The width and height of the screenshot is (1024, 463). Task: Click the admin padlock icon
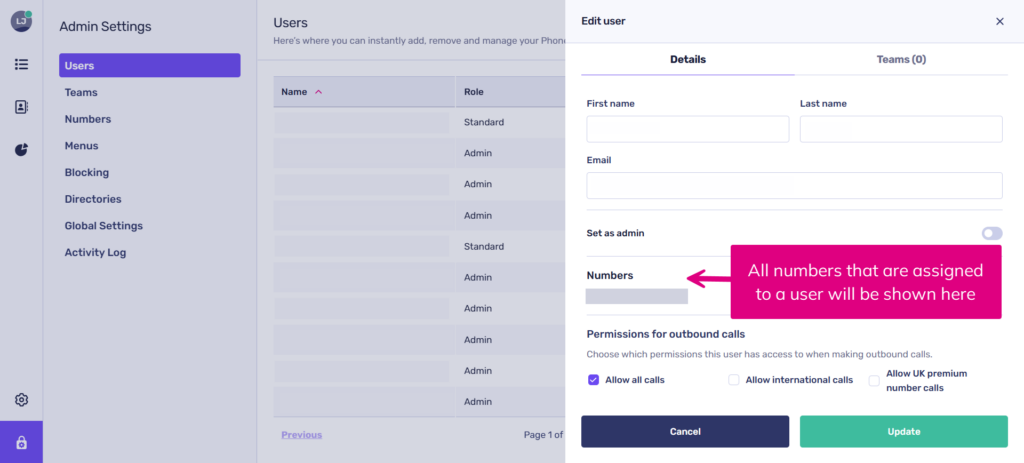pos(21,442)
